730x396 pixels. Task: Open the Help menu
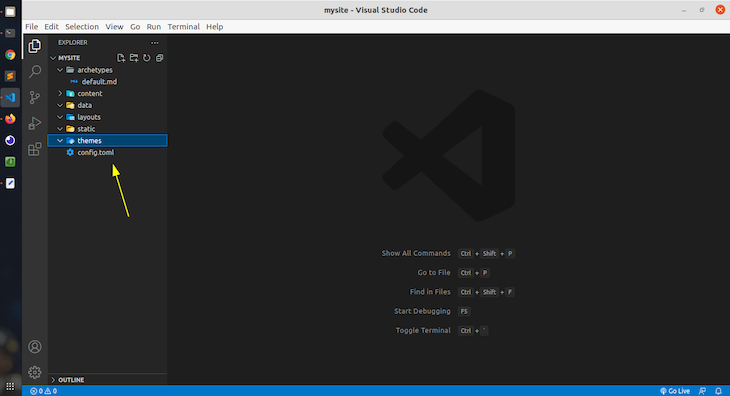click(x=215, y=27)
